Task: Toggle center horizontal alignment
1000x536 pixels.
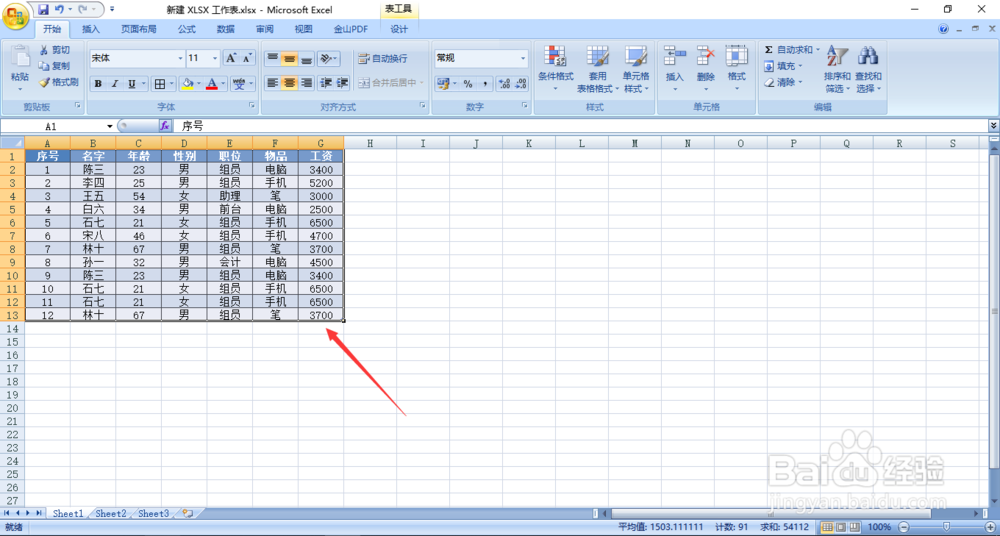Action: coord(290,83)
